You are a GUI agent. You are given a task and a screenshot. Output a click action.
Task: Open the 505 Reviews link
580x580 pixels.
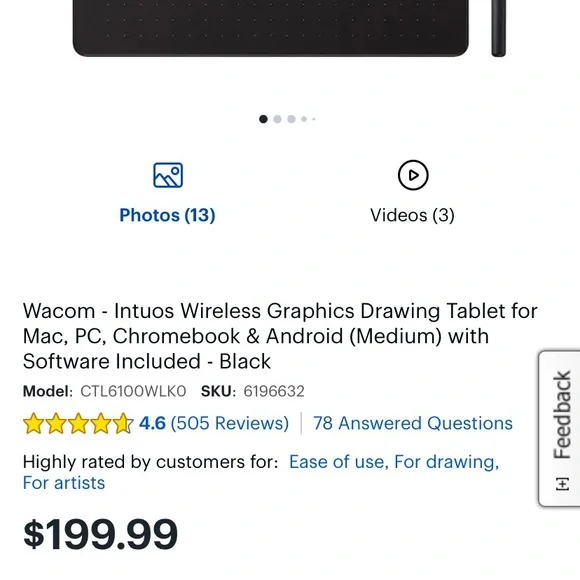coord(230,423)
